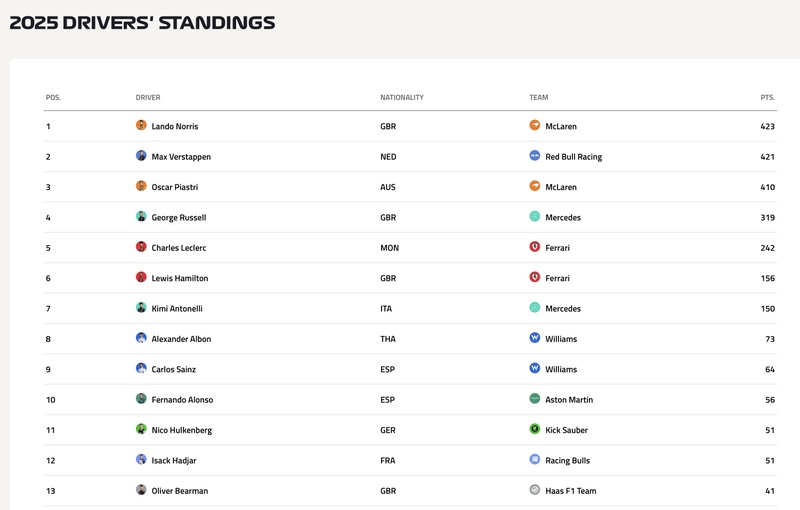Open the McLaren team link for Norris

click(561, 127)
